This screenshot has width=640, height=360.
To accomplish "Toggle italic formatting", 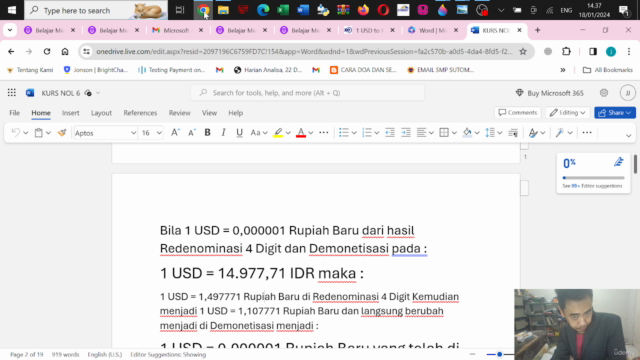I will pos(223,133).
